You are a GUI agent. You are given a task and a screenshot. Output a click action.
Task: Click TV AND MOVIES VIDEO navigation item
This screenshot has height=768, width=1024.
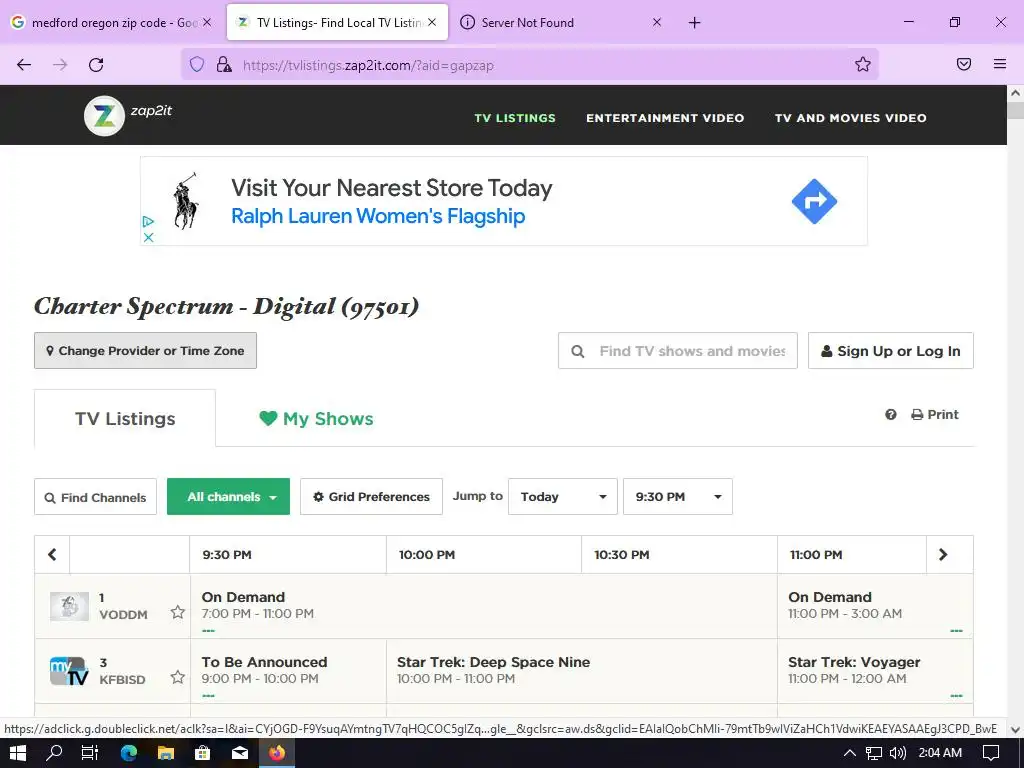point(850,118)
